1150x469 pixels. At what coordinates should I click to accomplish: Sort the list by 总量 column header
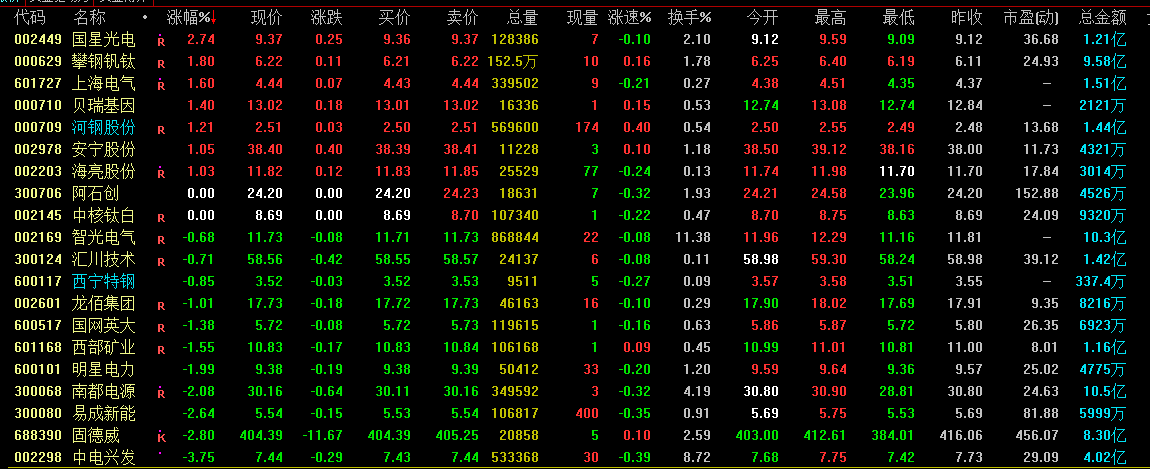click(522, 18)
